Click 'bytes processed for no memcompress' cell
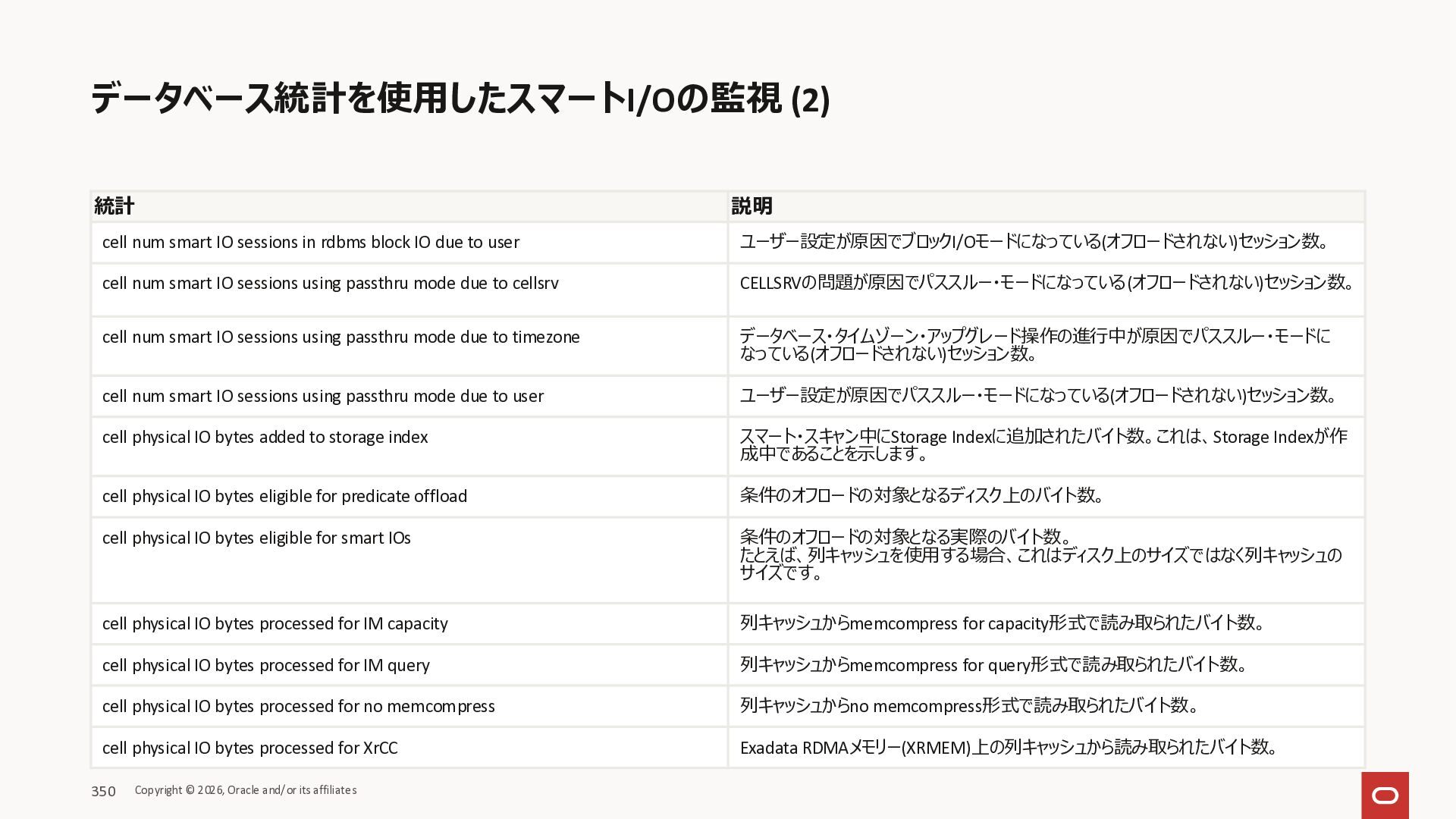Screen dimensions: 1456x819 click(x=299, y=707)
